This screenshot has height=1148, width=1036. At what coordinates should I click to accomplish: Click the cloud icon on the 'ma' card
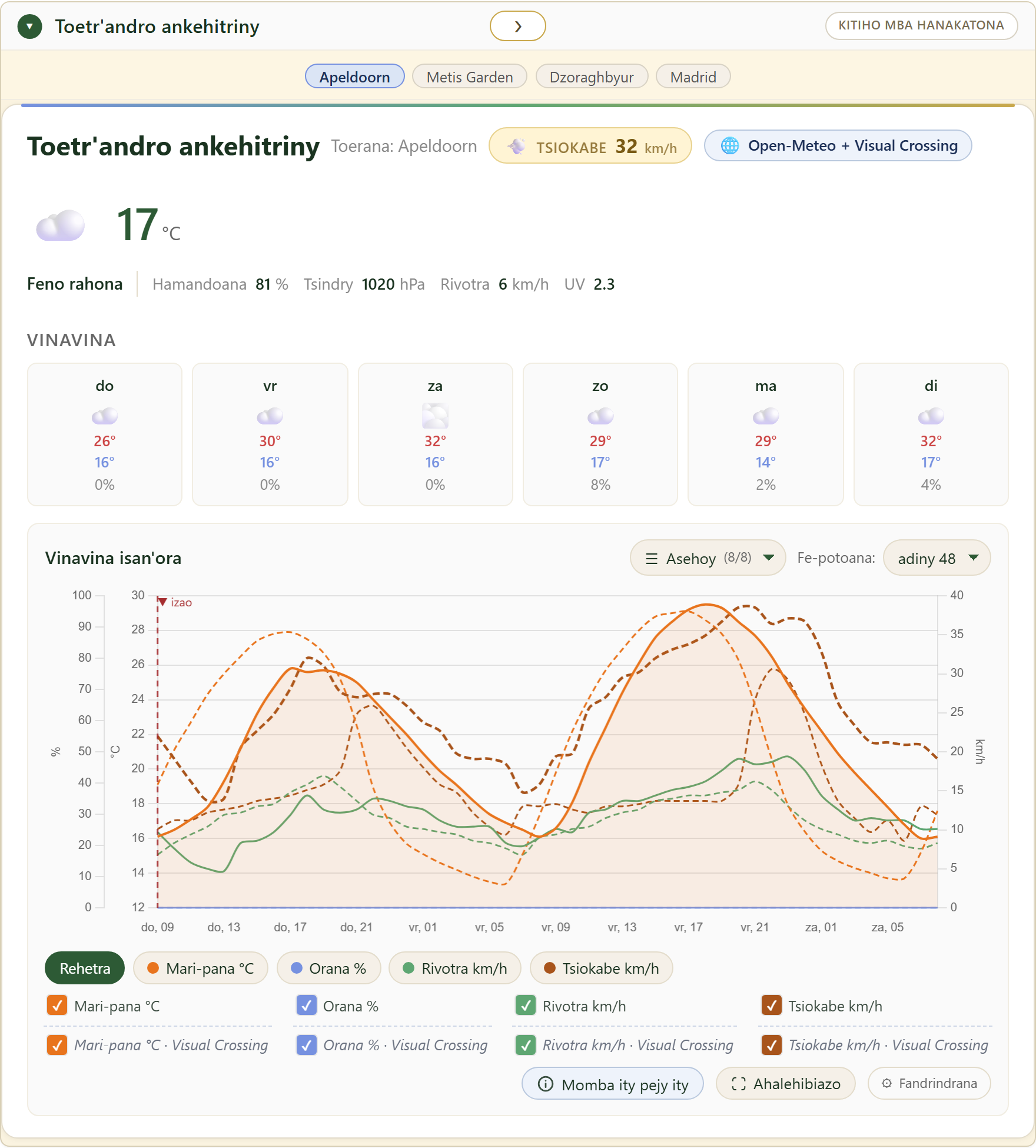(766, 416)
